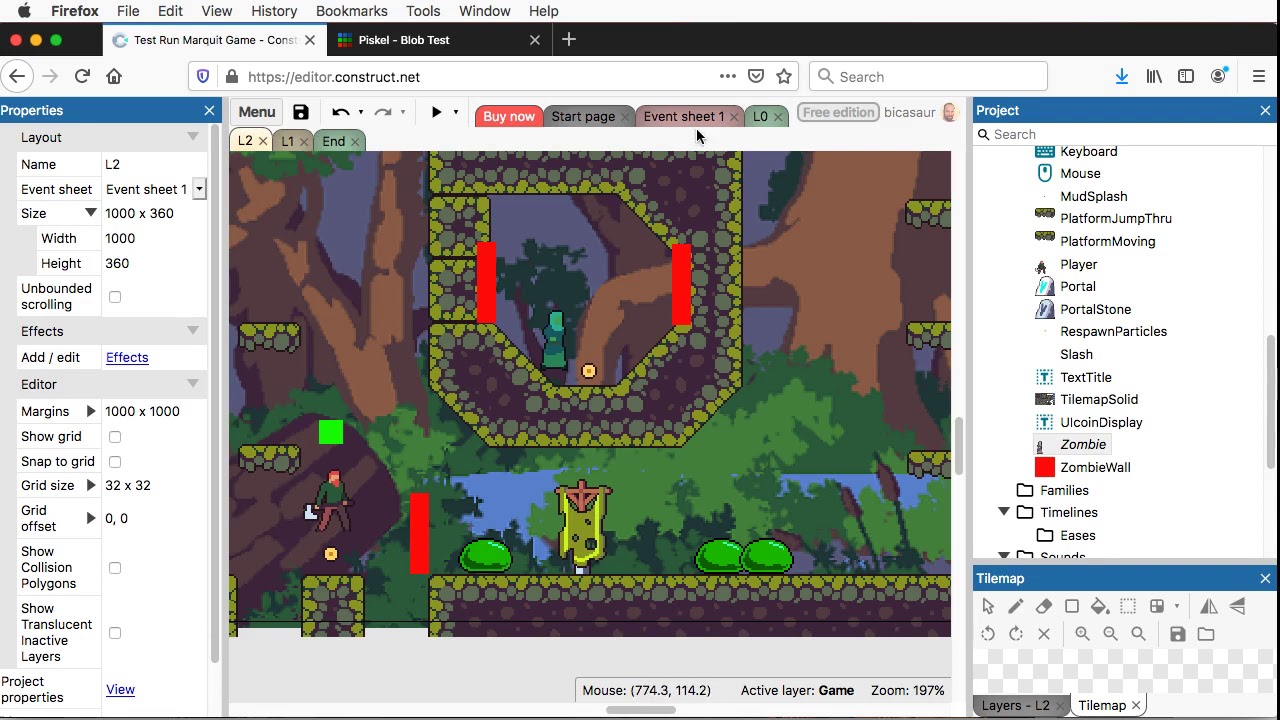Redo the editor action
The width and height of the screenshot is (1280, 720).
[x=382, y=112]
